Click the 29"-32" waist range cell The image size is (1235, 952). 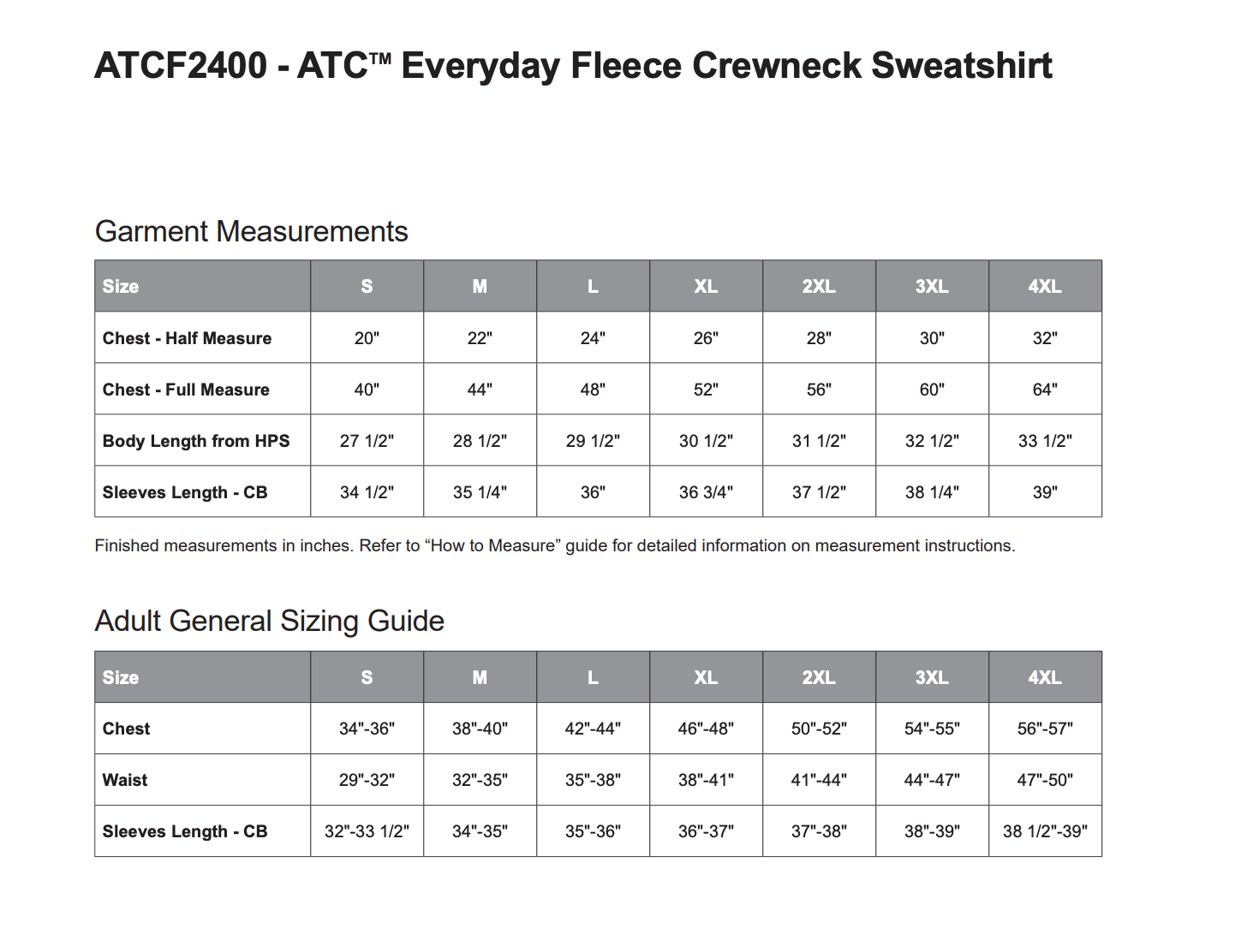[x=367, y=780]
